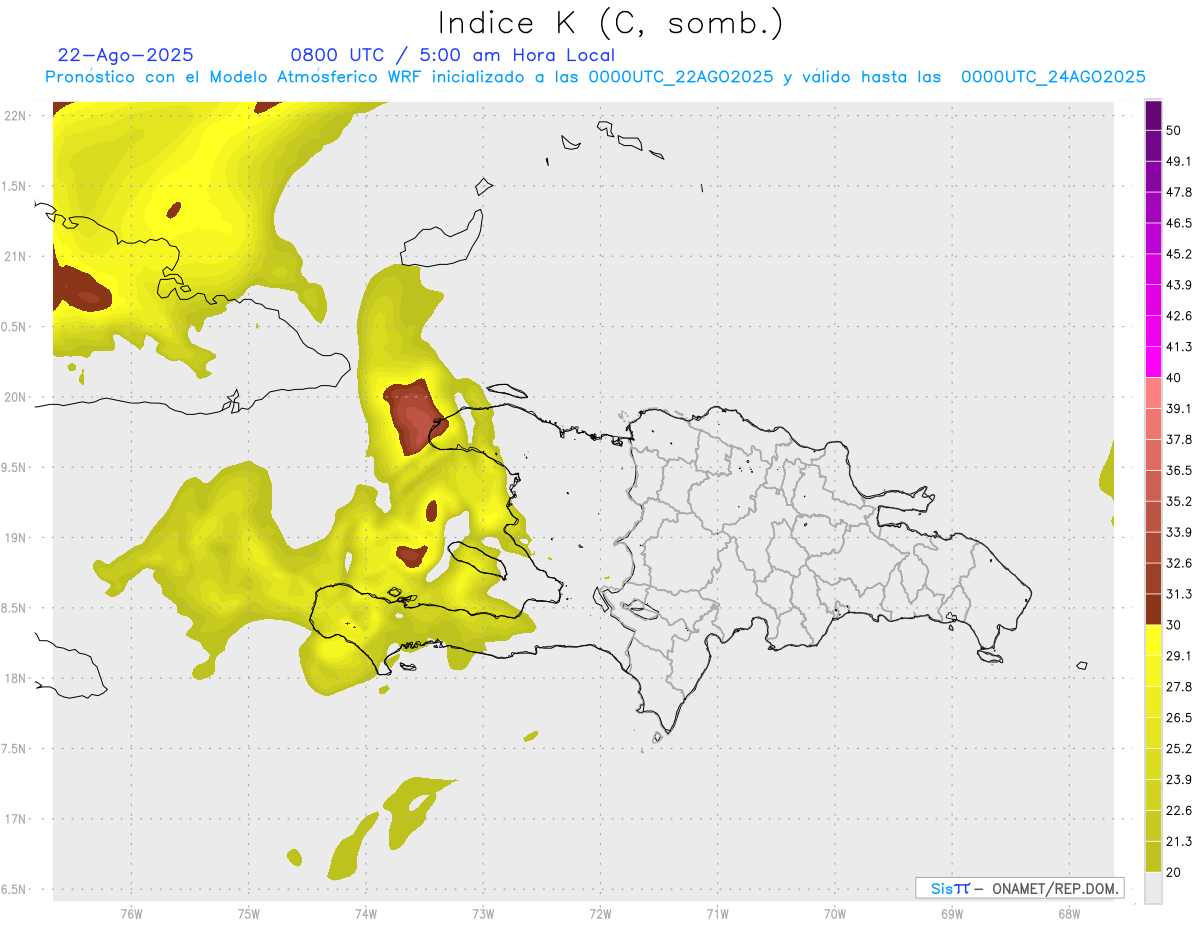Click the '71W' longitude label
Screen dimensions: 1200x927
pos(717,914)
